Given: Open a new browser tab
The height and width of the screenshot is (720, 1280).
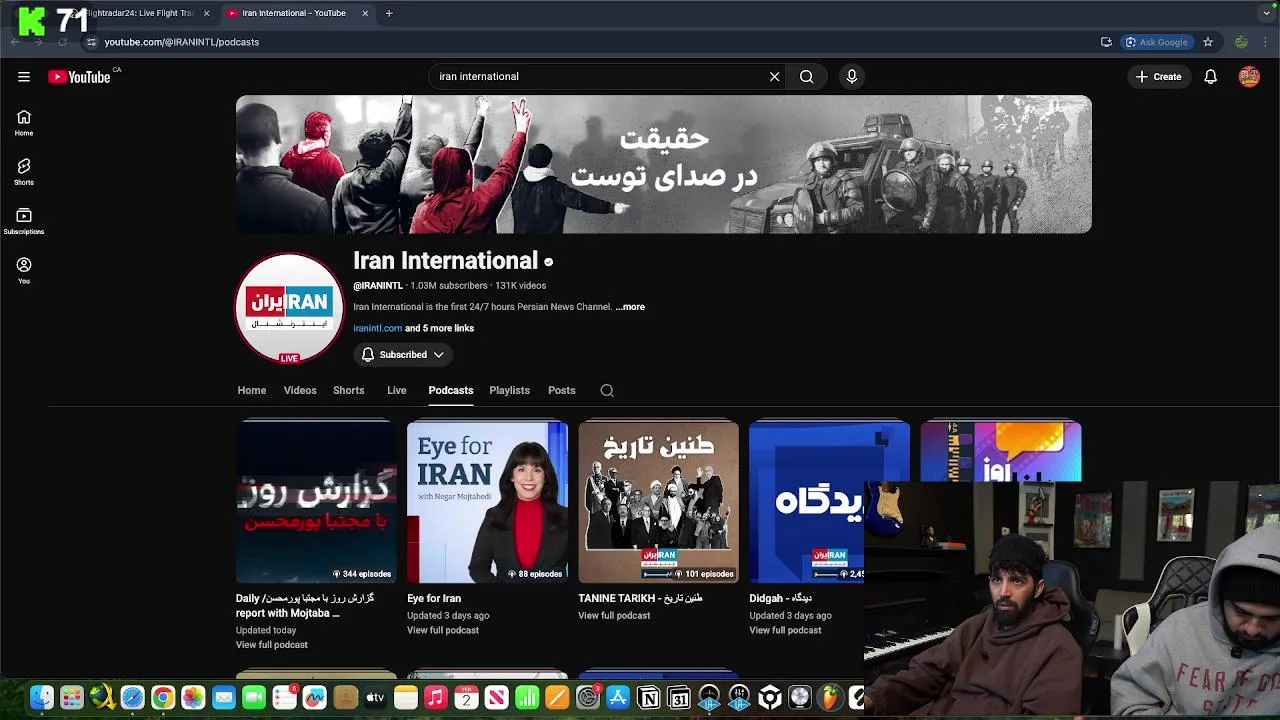Looking at the screenshot, I should point(389,13).
